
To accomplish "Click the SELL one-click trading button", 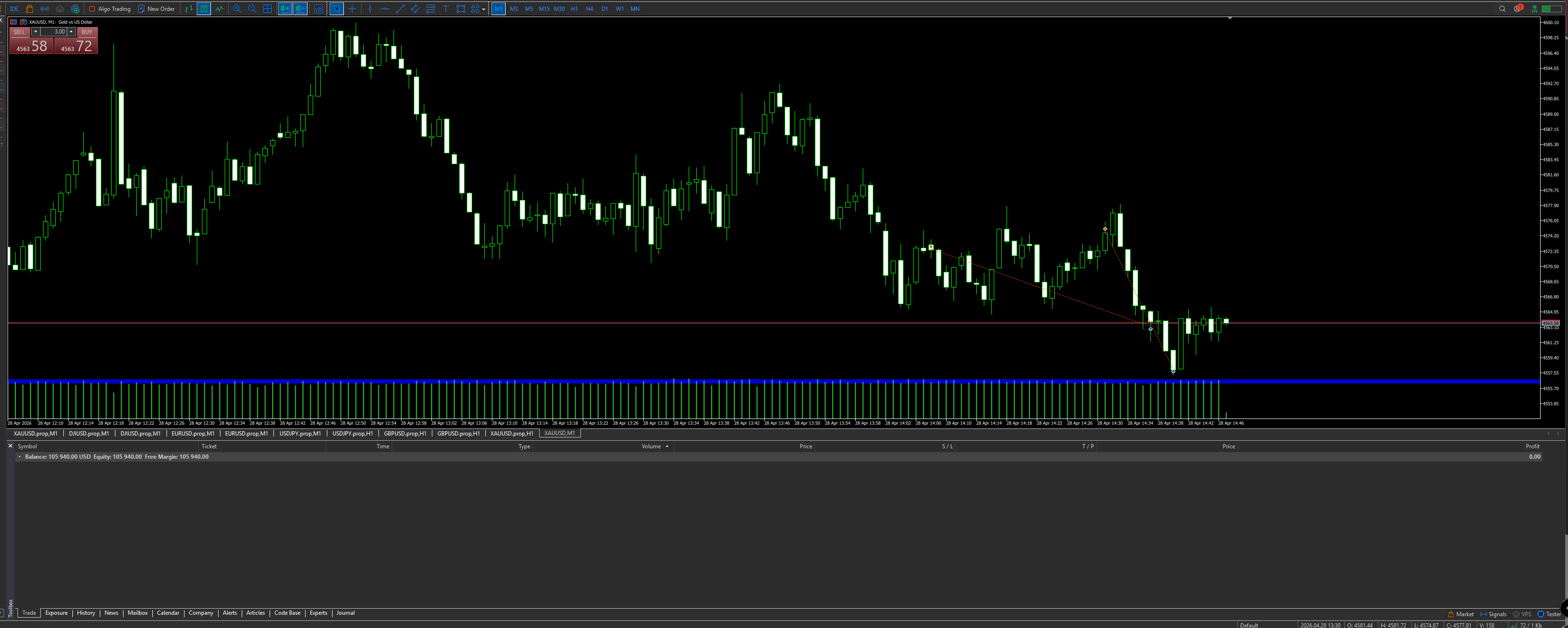I will [x=31, y=41].
